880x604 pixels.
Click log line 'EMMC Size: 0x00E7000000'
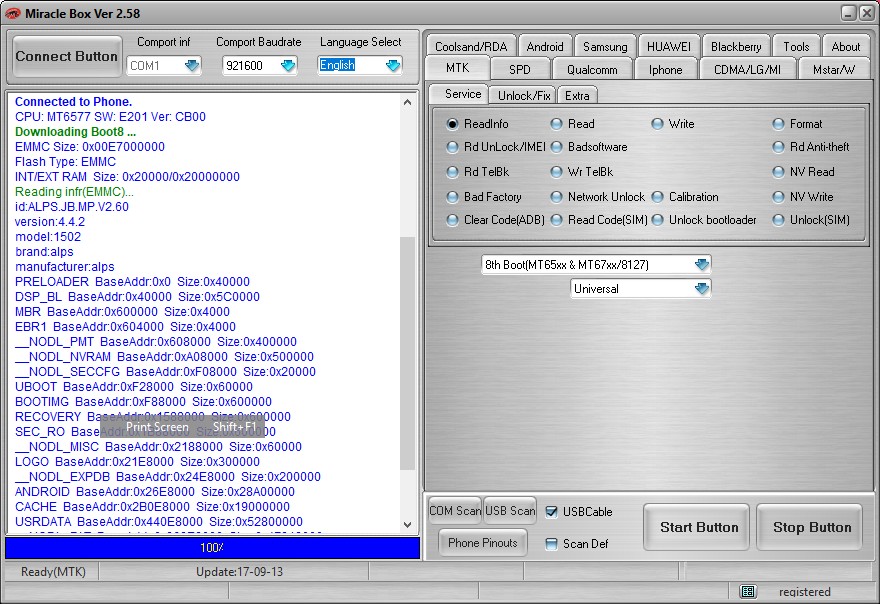tap(90, 147)
